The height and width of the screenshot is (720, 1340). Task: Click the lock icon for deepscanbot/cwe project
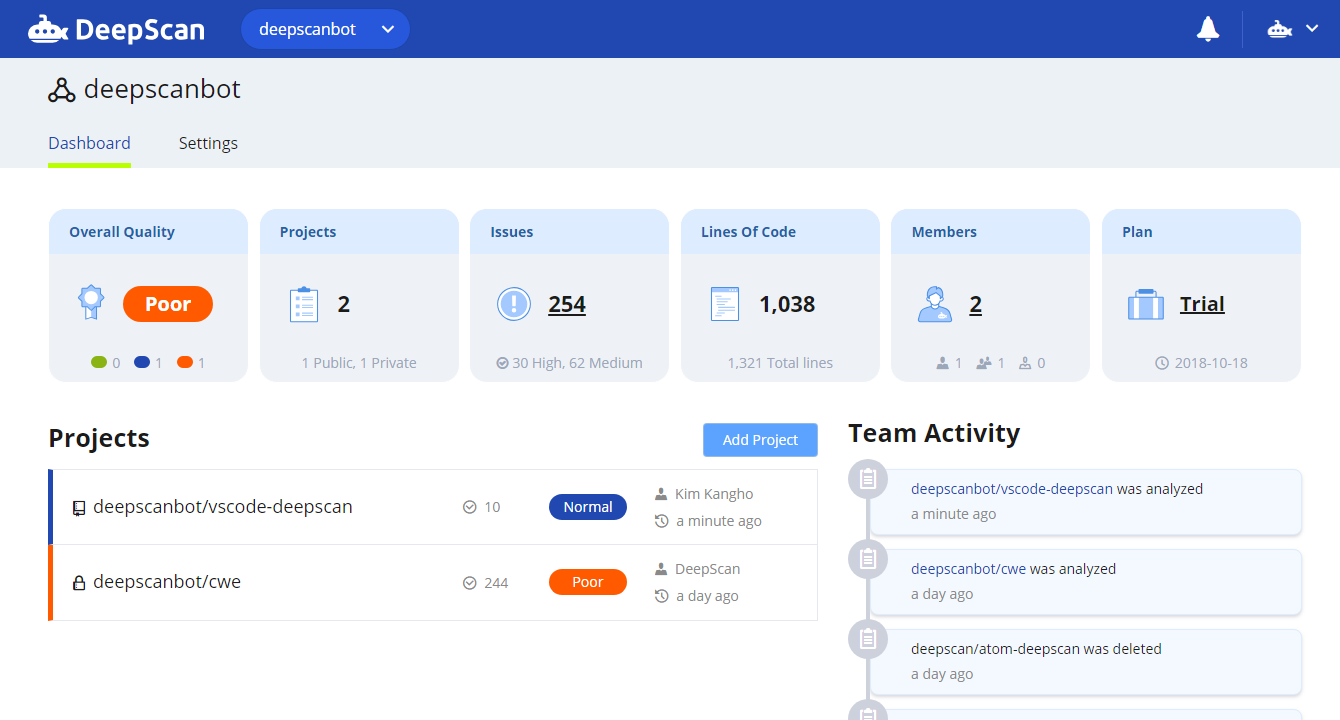[x=79, y=583]
